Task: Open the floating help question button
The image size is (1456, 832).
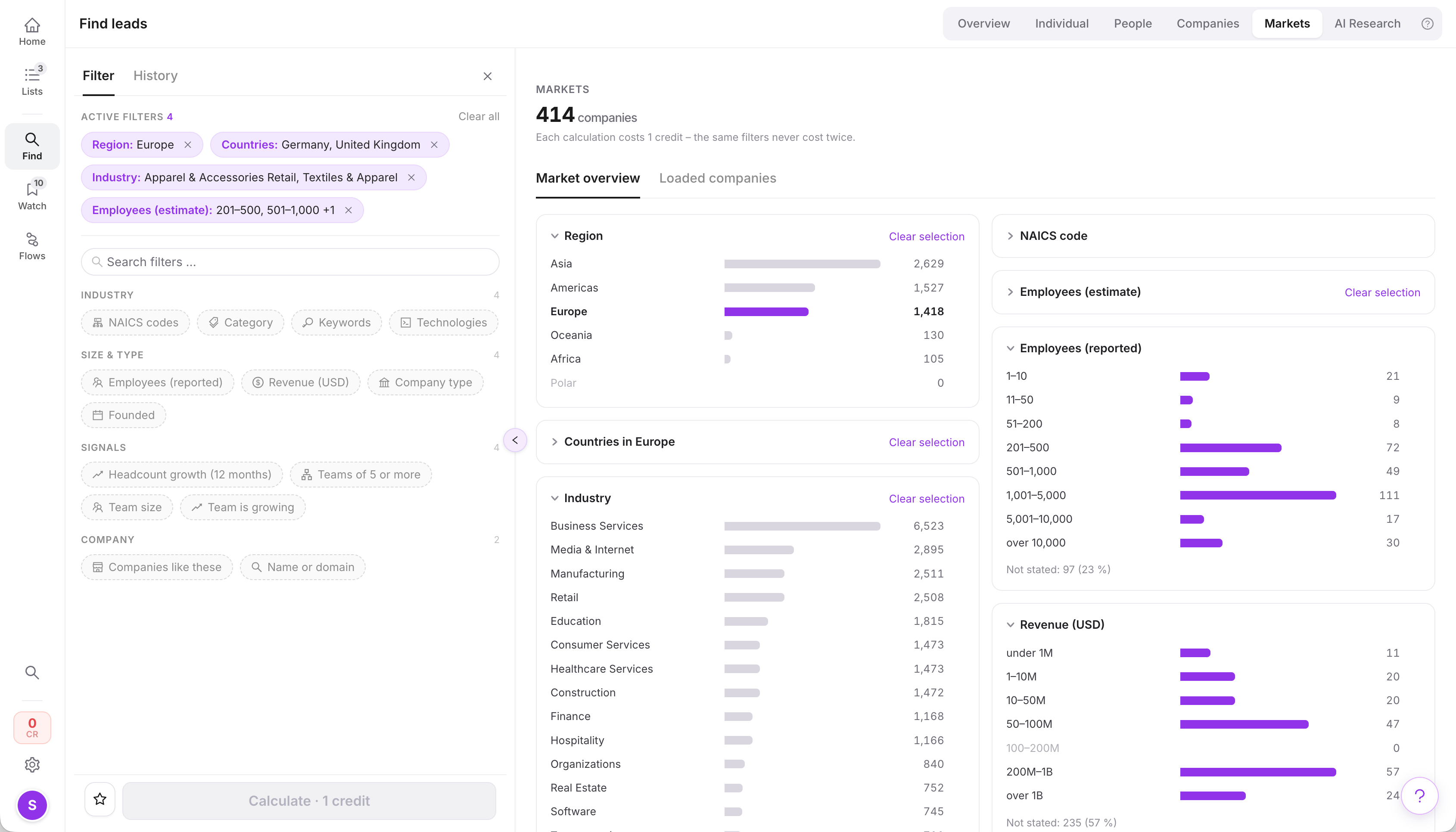Action: pos(1419,795)
